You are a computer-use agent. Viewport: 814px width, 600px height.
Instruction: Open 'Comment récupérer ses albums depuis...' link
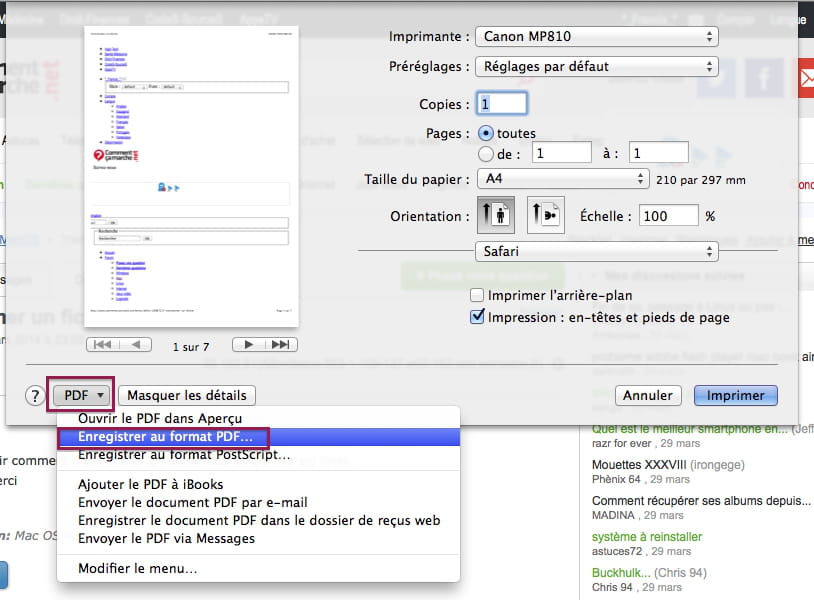(701, 501)
